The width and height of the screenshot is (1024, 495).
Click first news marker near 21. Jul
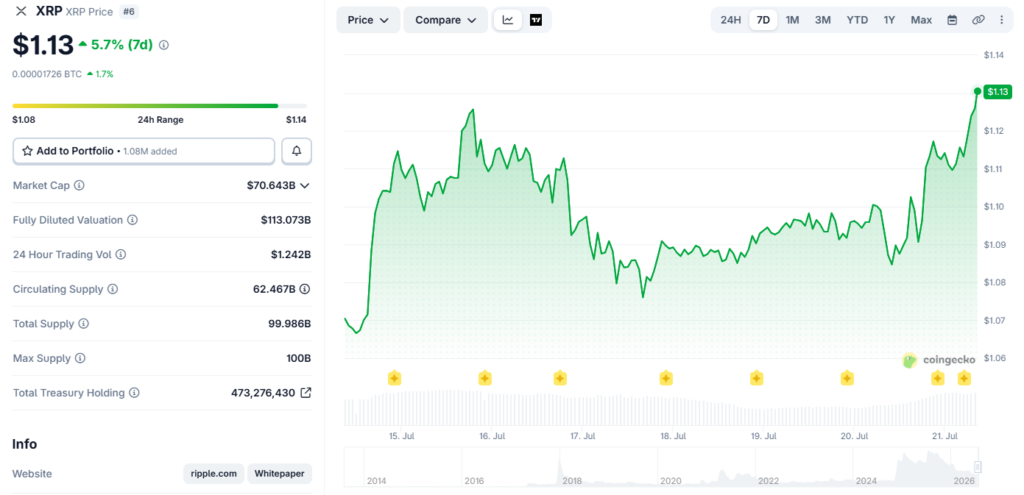[x=937, y=377]
